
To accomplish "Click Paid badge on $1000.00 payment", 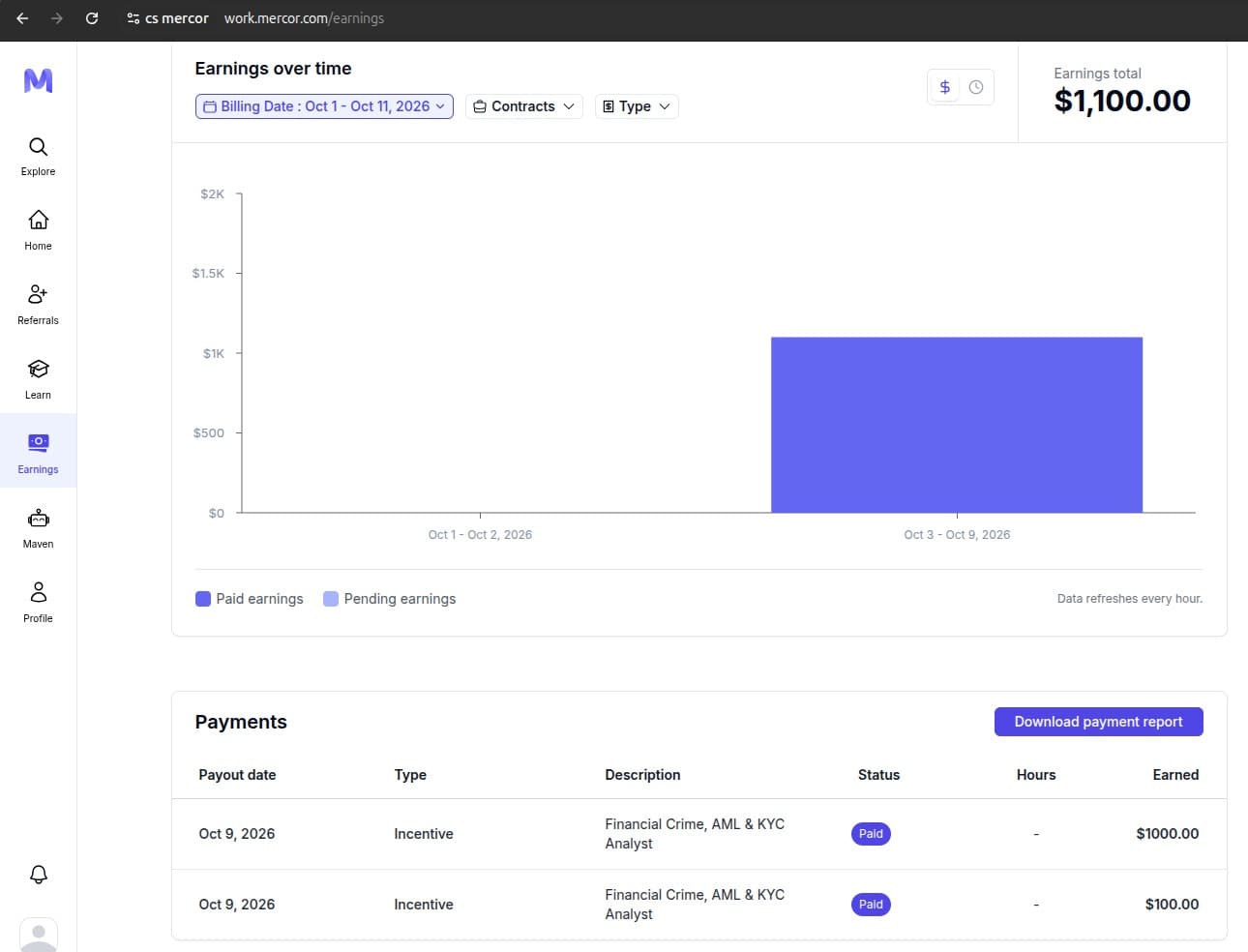I will (871, 834).
